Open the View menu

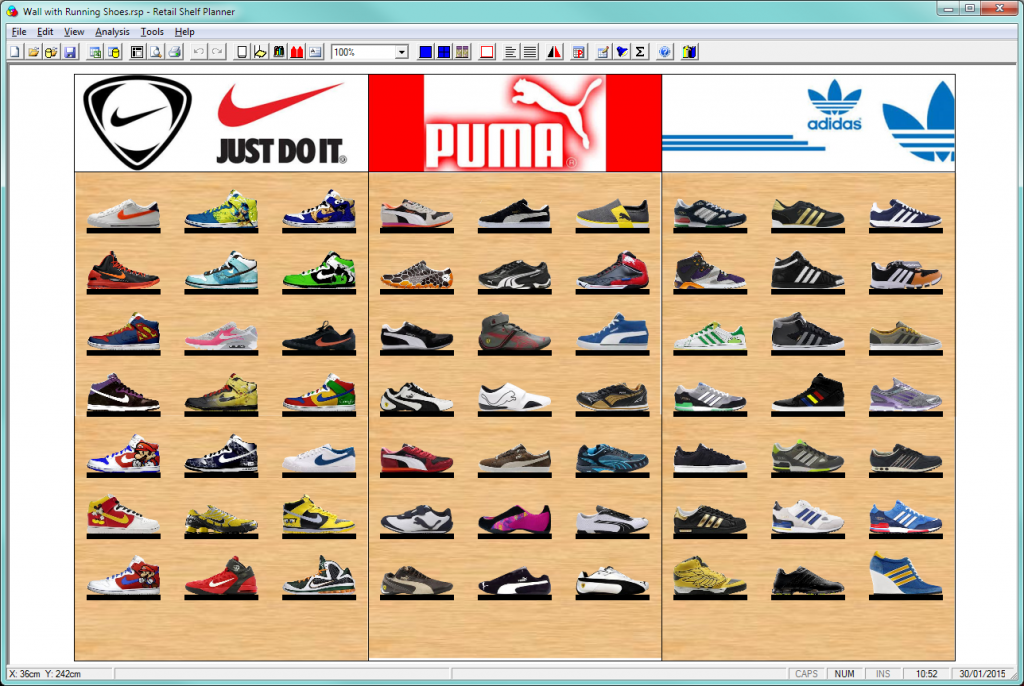74,31
